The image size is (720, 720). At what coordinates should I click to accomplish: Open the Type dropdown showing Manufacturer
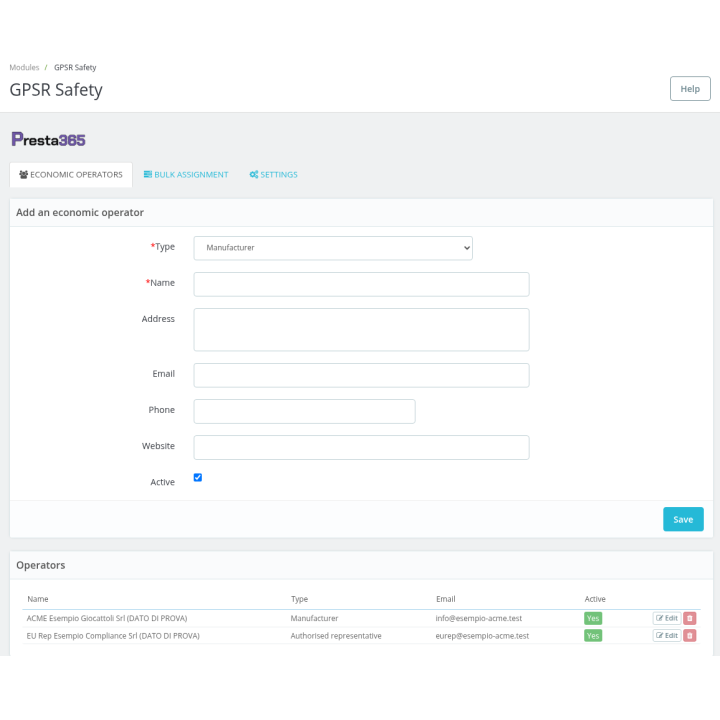[x=333, y=248]
